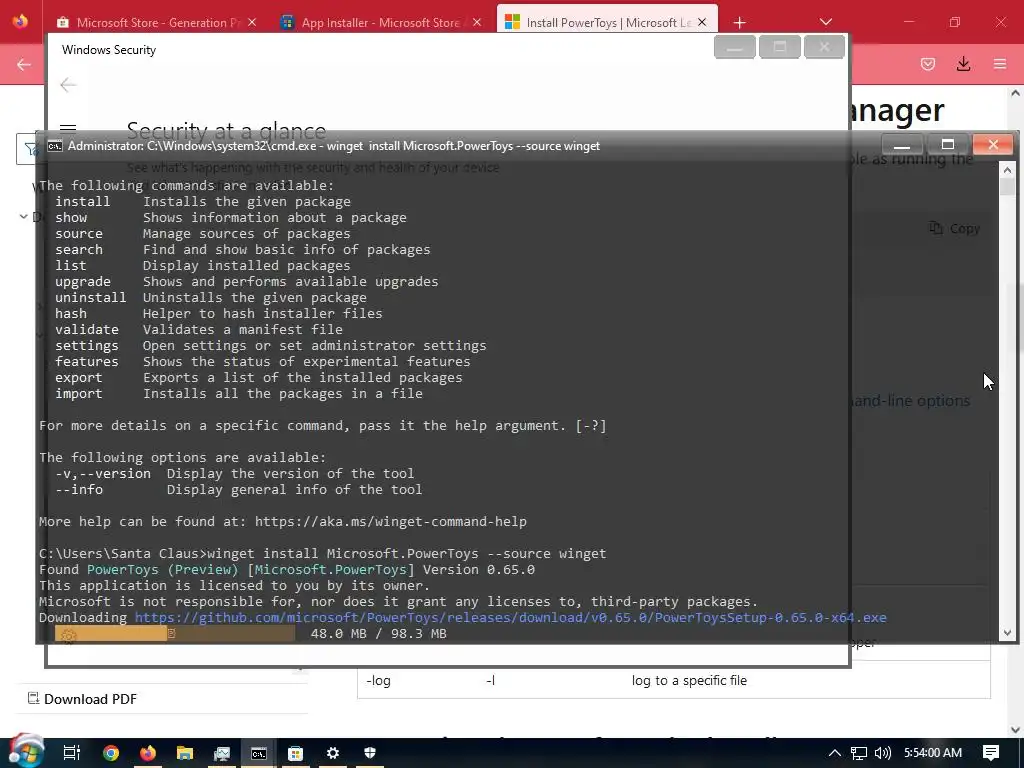The width and height of the screenshot is (1024, 768).
Task: Click the volume speaker tray icon
Action: coord(882,753)
